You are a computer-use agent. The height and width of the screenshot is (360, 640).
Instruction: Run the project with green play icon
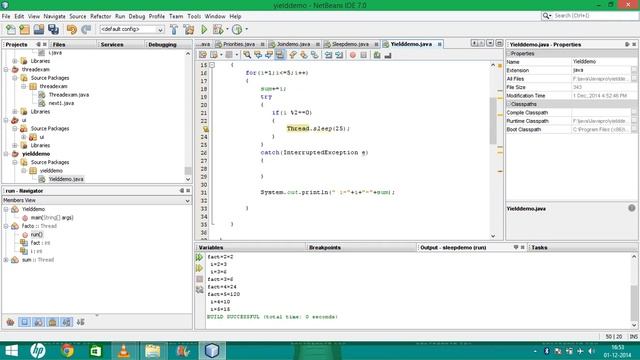[204, 29]
